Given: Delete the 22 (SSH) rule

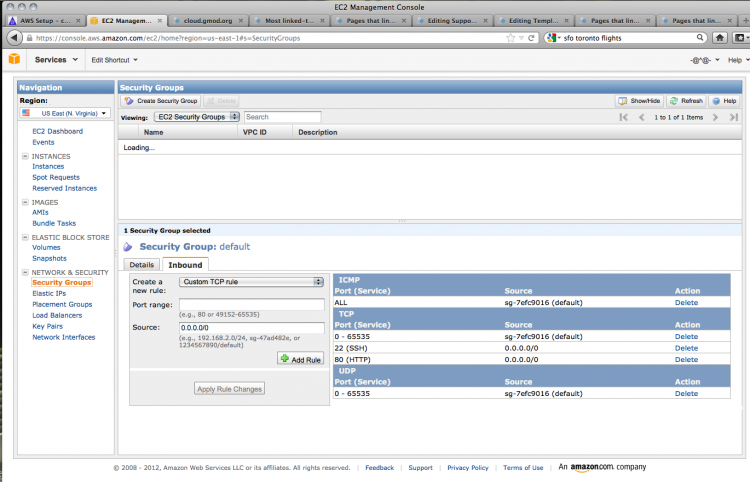Looking at the screenshot, I should pos(686,348).
